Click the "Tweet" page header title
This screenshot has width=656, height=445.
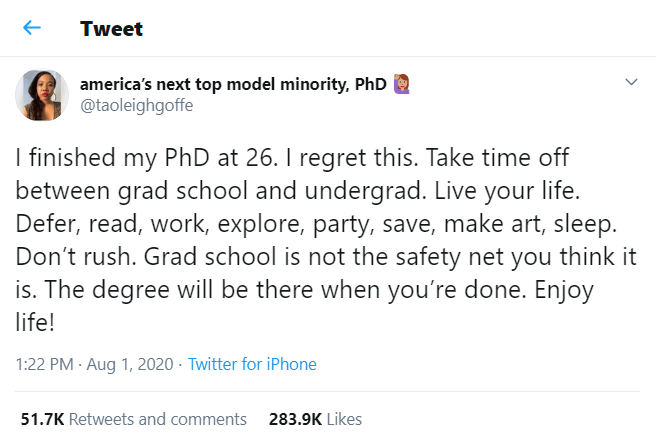[x=111, y=29]
